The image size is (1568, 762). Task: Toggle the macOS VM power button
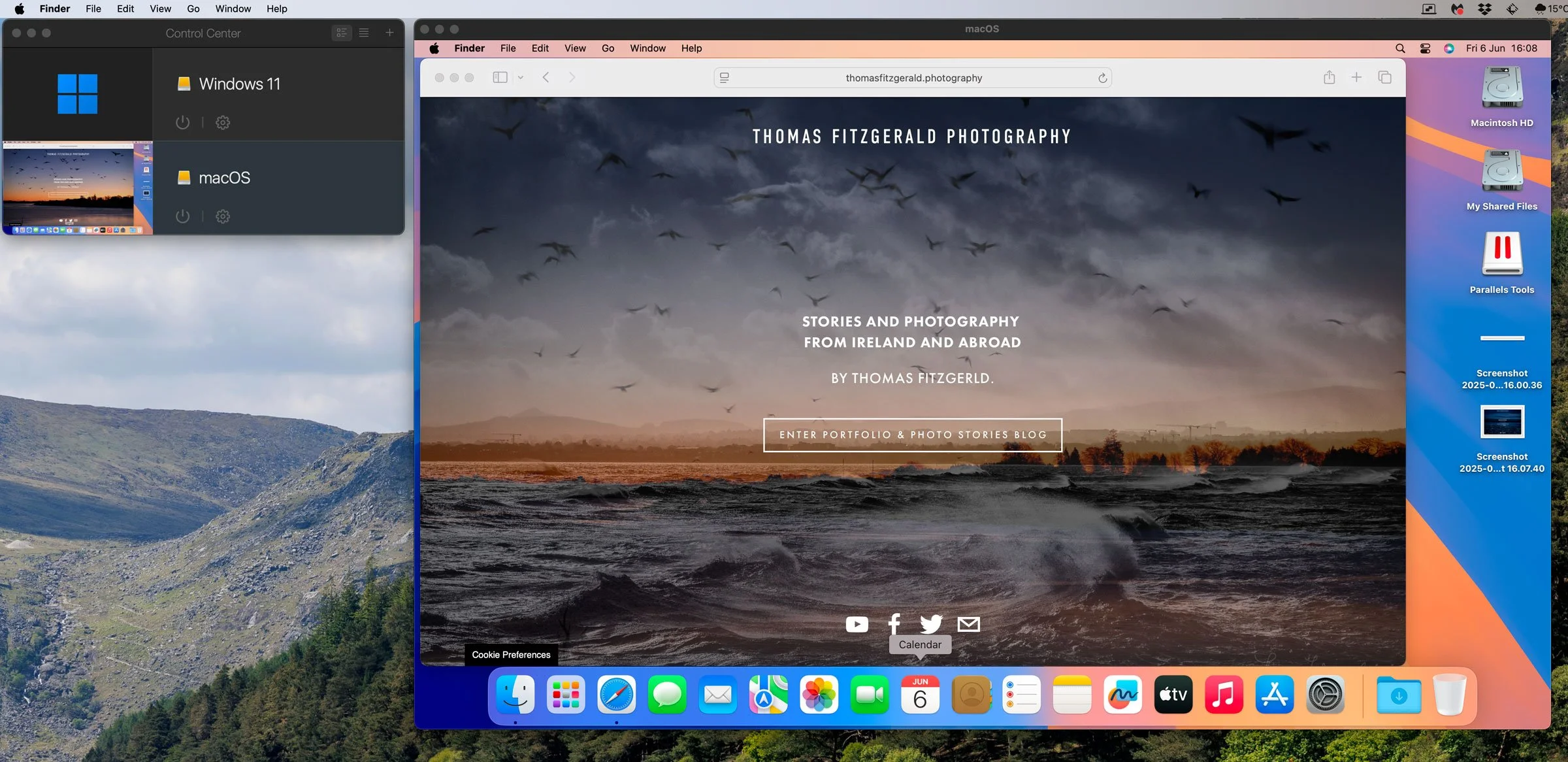[182, 216]
